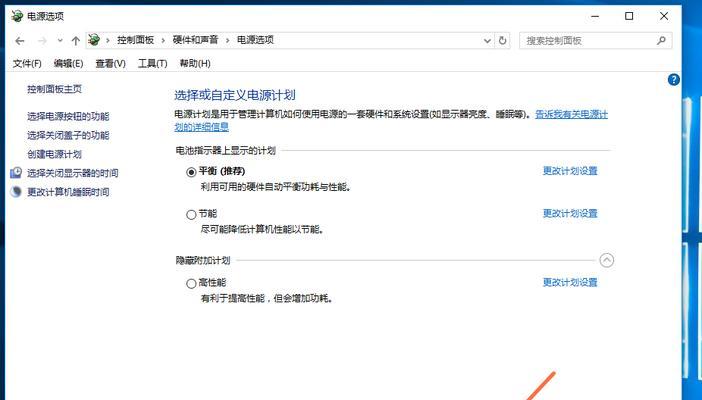Change plan settings for 高性能 plan
702x400 pixels.
pyautogui.click(x=570, y=283)
